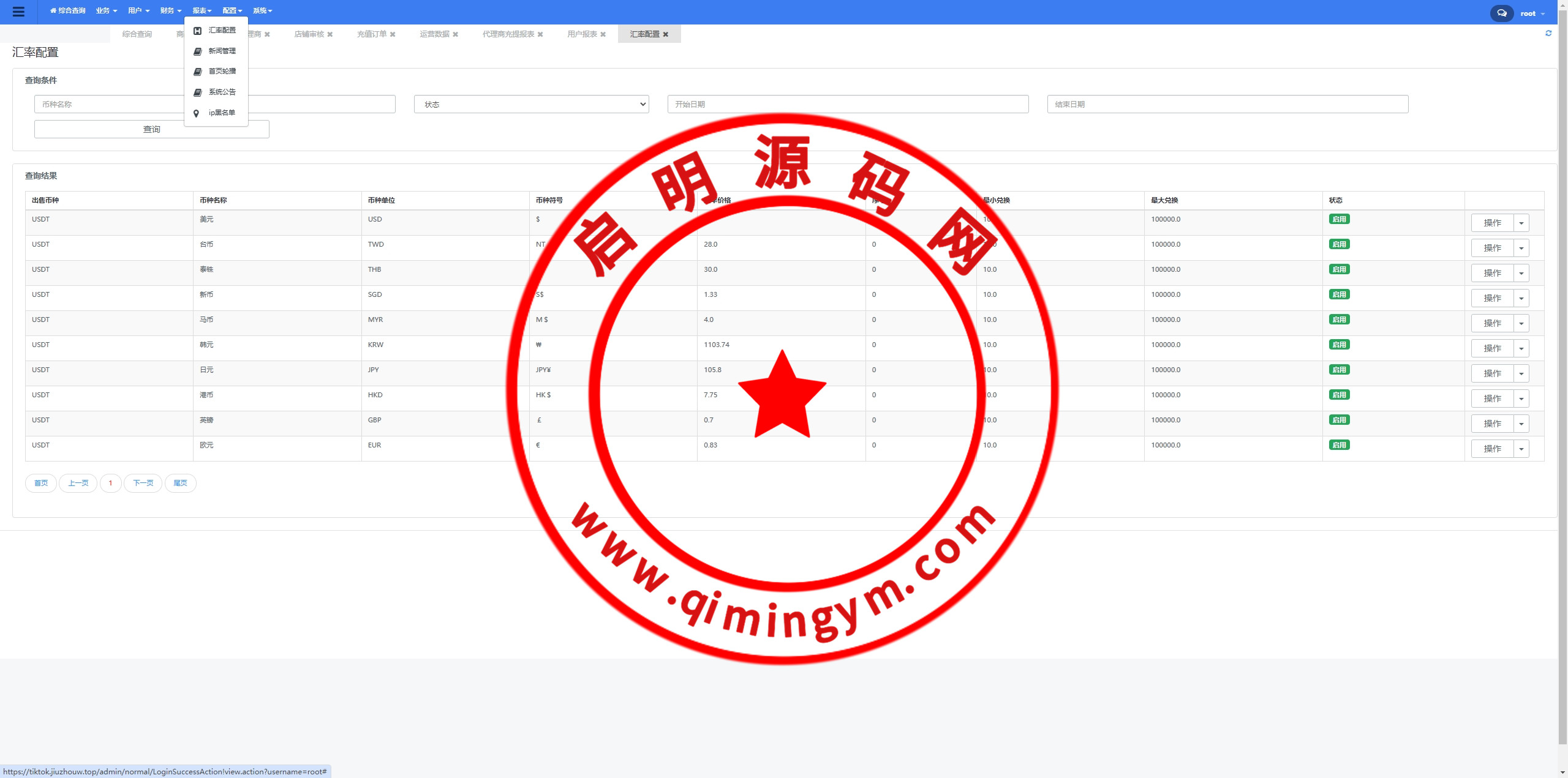The height and width of the screenshot is (778, 1568).
Task: Click the location pin icon for ip黑名单
Action: tap(196, 113)
